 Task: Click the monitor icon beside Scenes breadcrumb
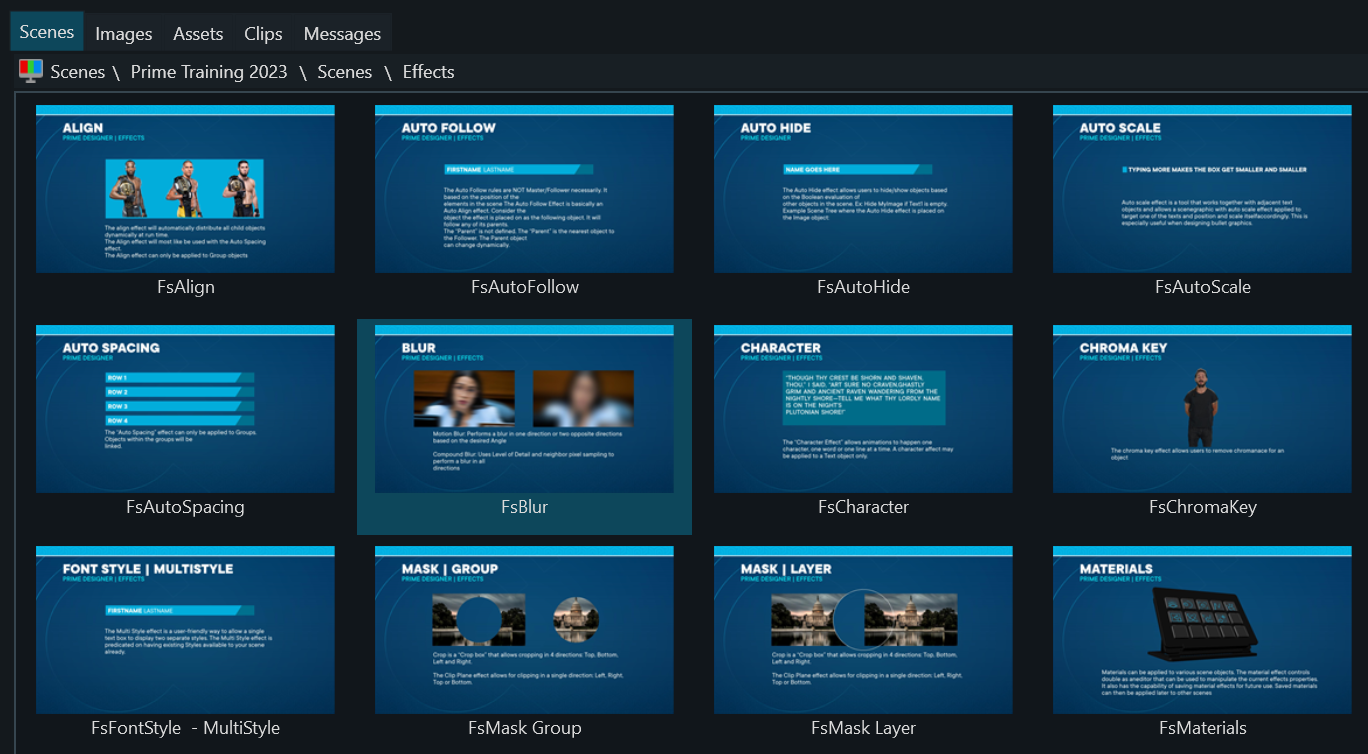[30, 71]
